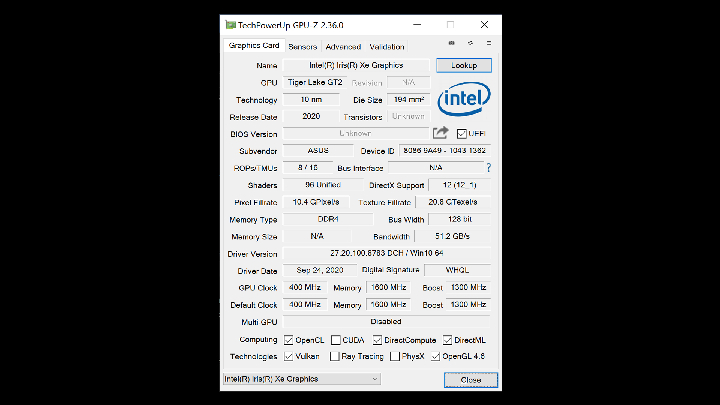
Task: Click the refresh icon in the header
Action: pyautogui.click(x=470, y=43)
